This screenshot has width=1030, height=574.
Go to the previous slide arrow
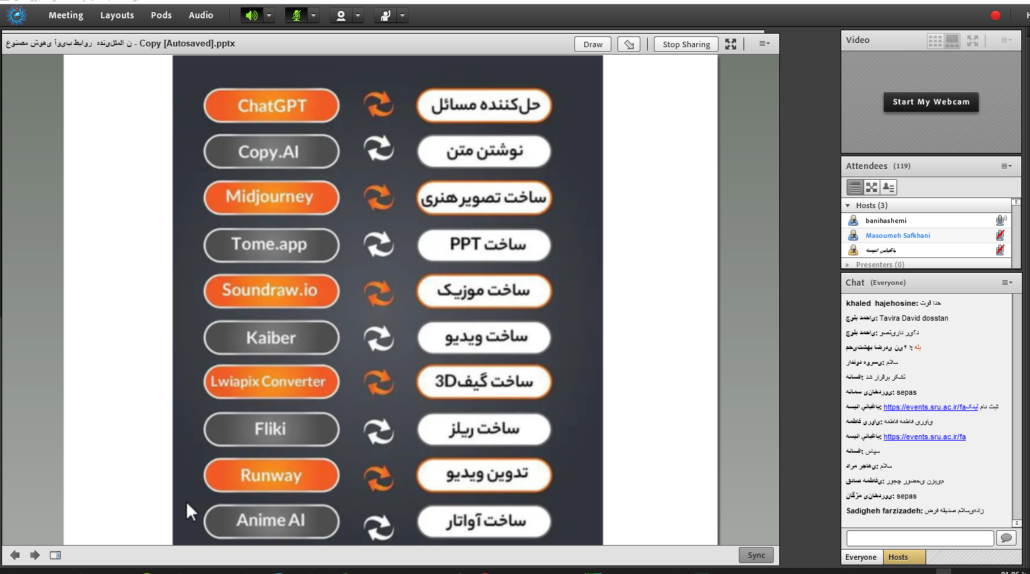[x=14, y=555]
